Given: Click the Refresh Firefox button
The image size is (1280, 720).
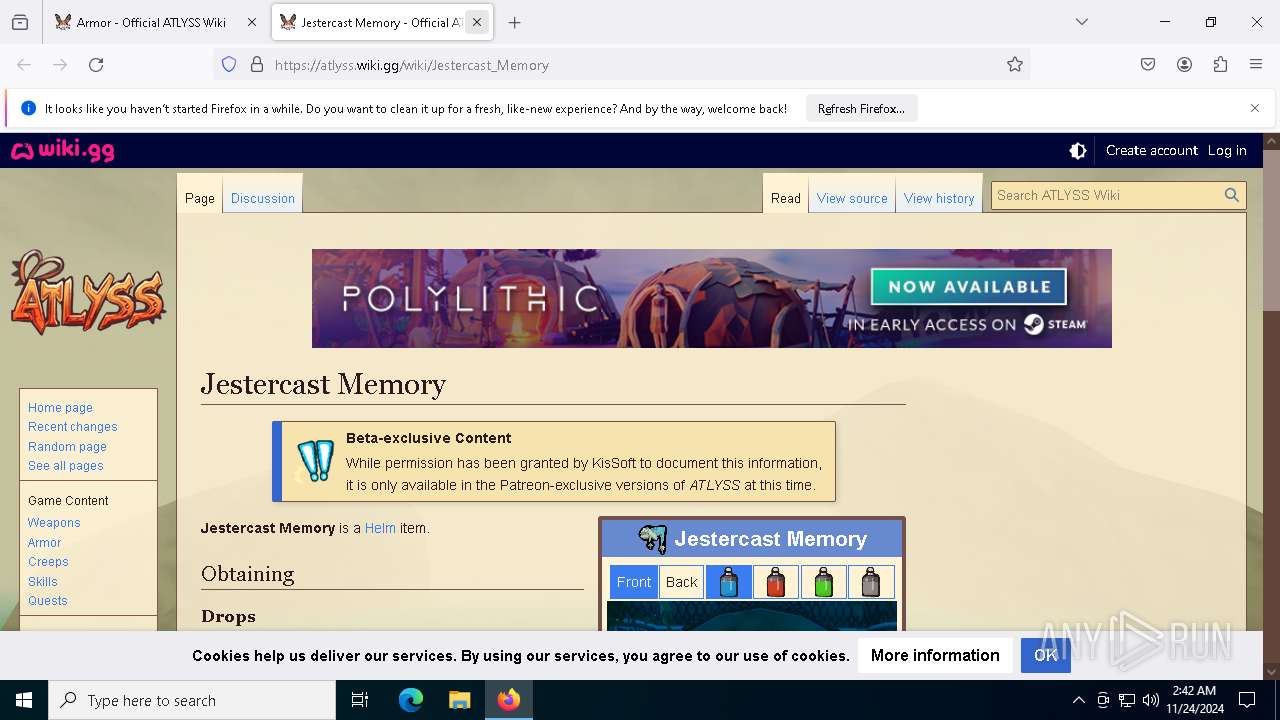Looking at the screenshot, I should tap(861, 109).
